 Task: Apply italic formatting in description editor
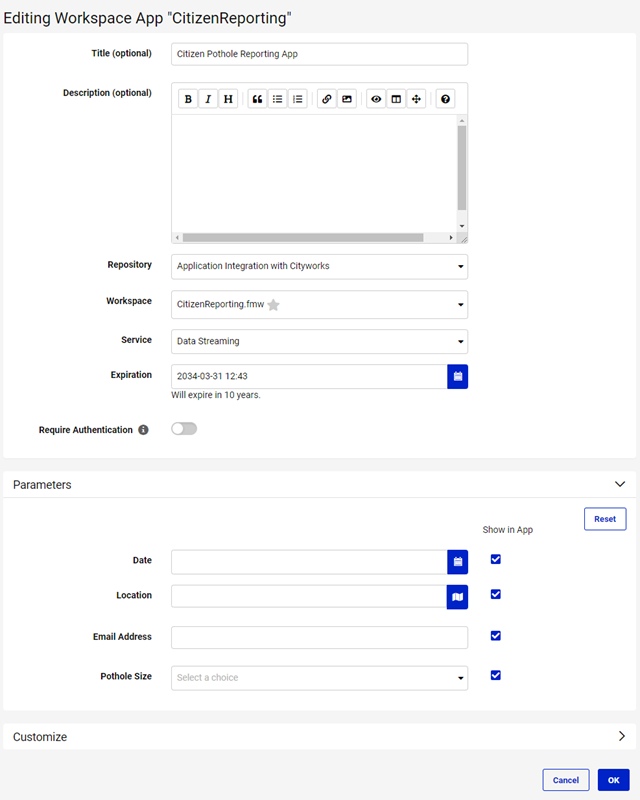click(208, 99)
